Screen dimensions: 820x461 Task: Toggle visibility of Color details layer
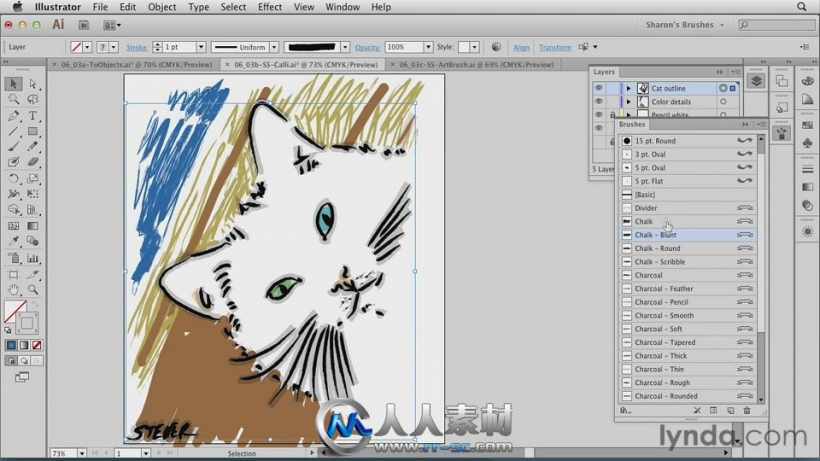tap(599, 101)
